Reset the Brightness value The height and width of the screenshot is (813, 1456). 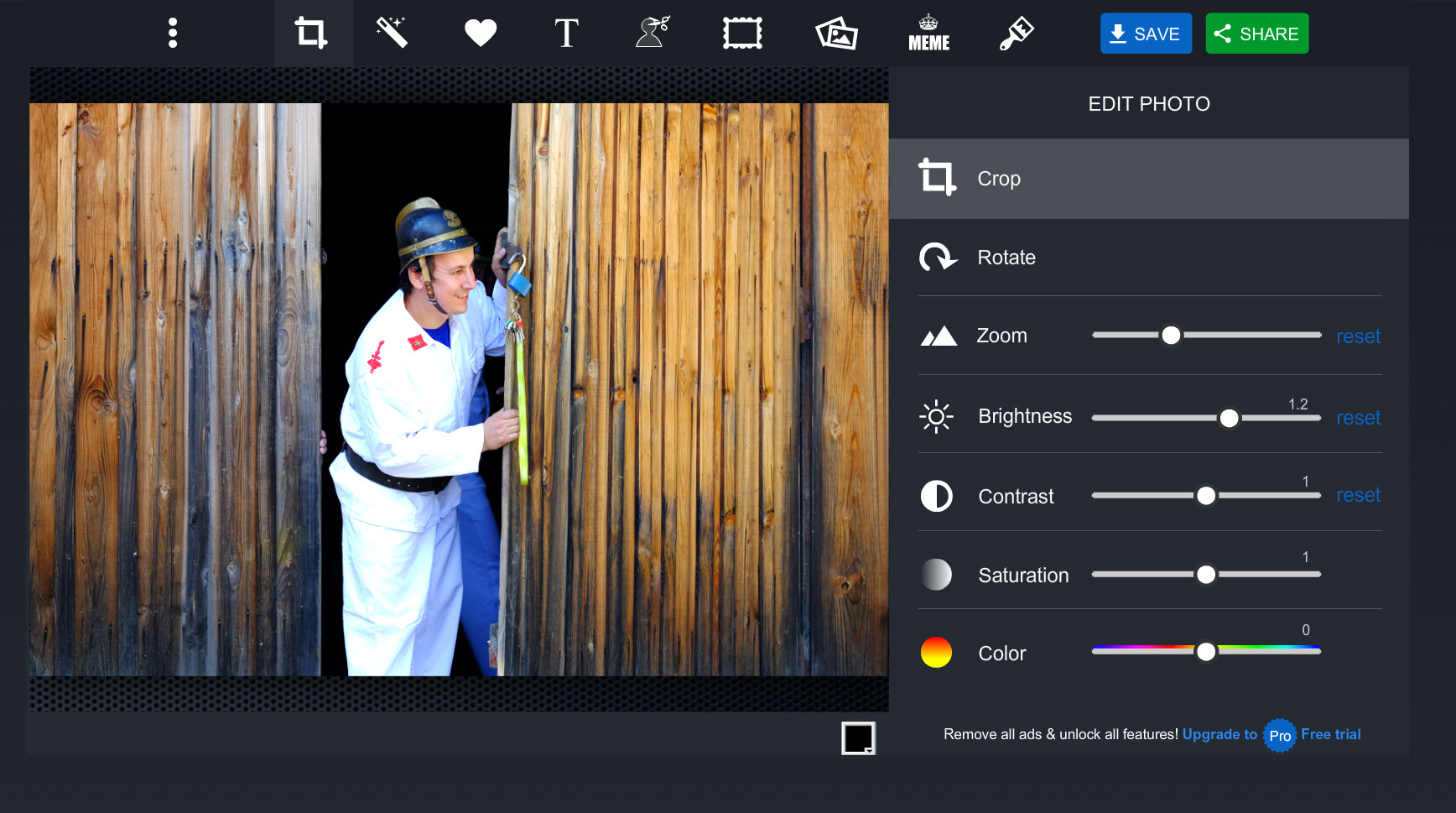[x=1358, y=418]
